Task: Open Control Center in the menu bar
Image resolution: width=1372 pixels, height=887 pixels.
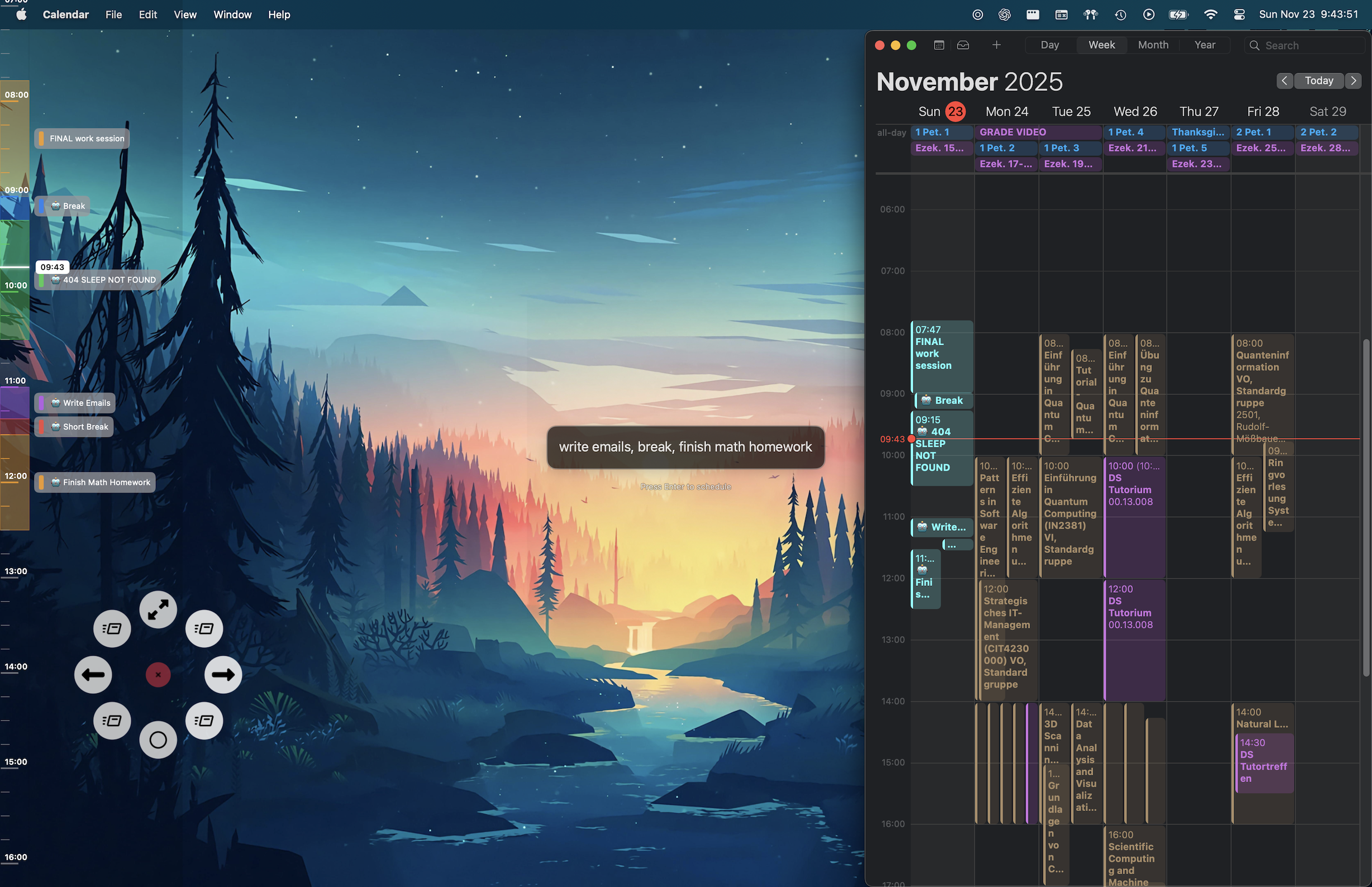Action: pos(1240,15)
